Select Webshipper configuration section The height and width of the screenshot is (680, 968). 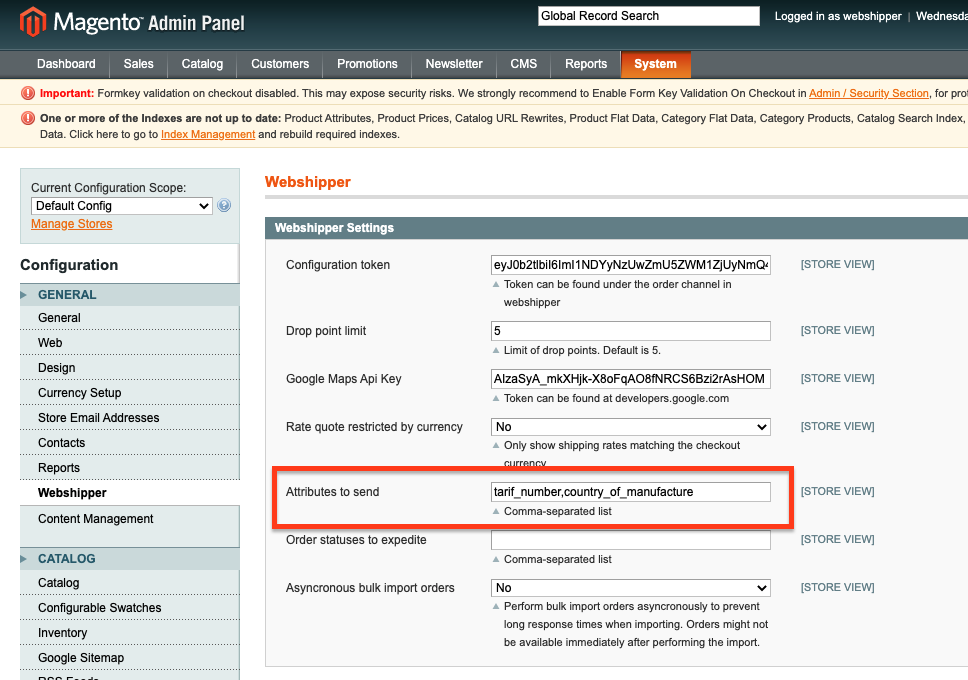130,493
